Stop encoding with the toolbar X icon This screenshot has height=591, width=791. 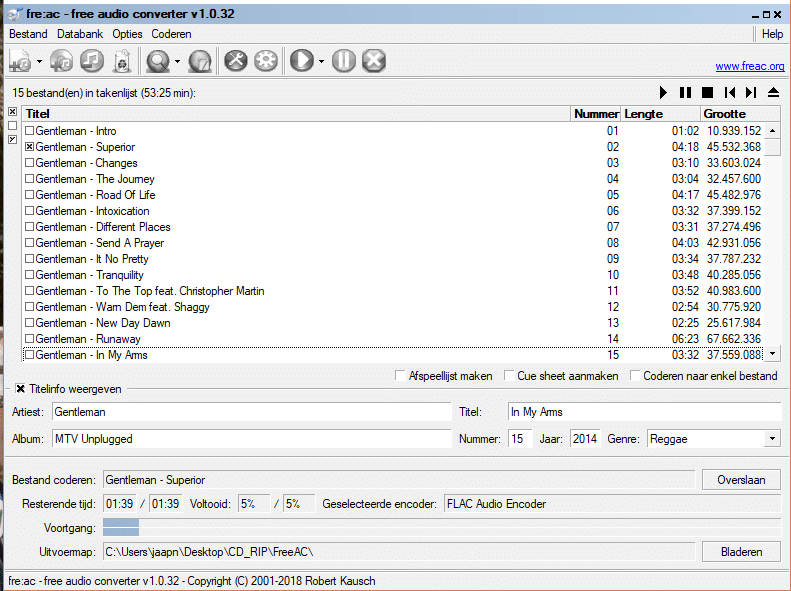[374, 61]
